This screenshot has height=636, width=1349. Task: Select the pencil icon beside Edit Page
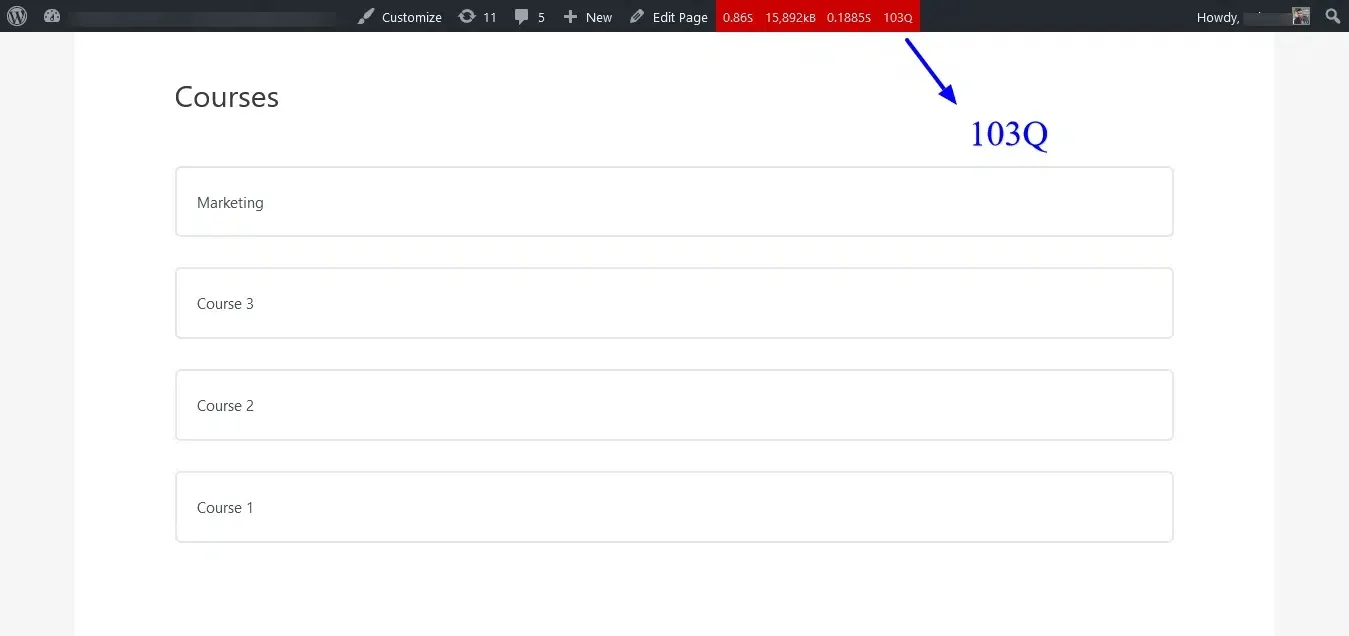(x=635, y=16)
